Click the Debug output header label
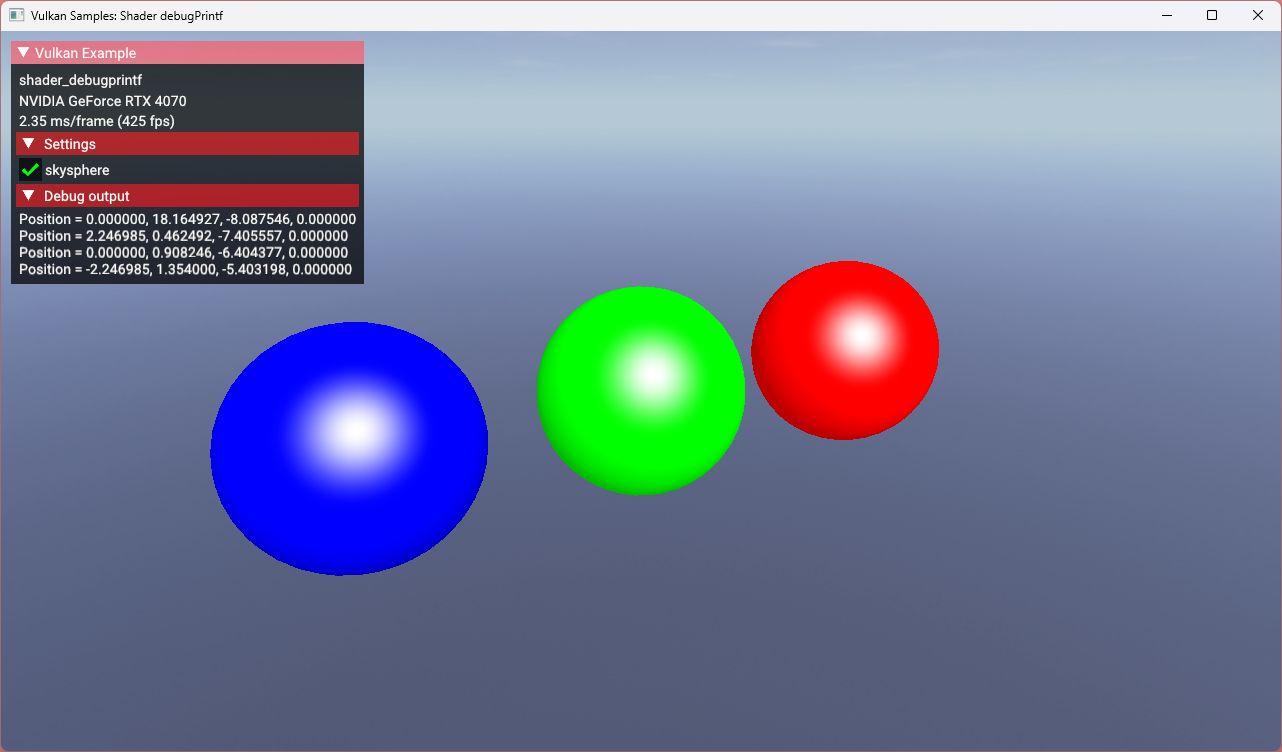The height and width of the screenshot is (752, 1282). [87, 196]
